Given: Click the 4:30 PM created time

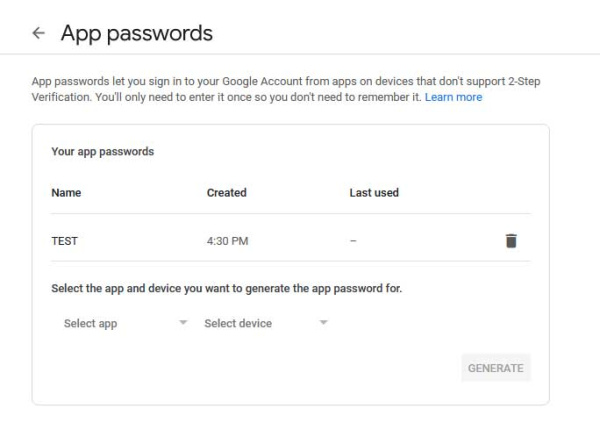Looking at the screenshot, I should 227,241.
